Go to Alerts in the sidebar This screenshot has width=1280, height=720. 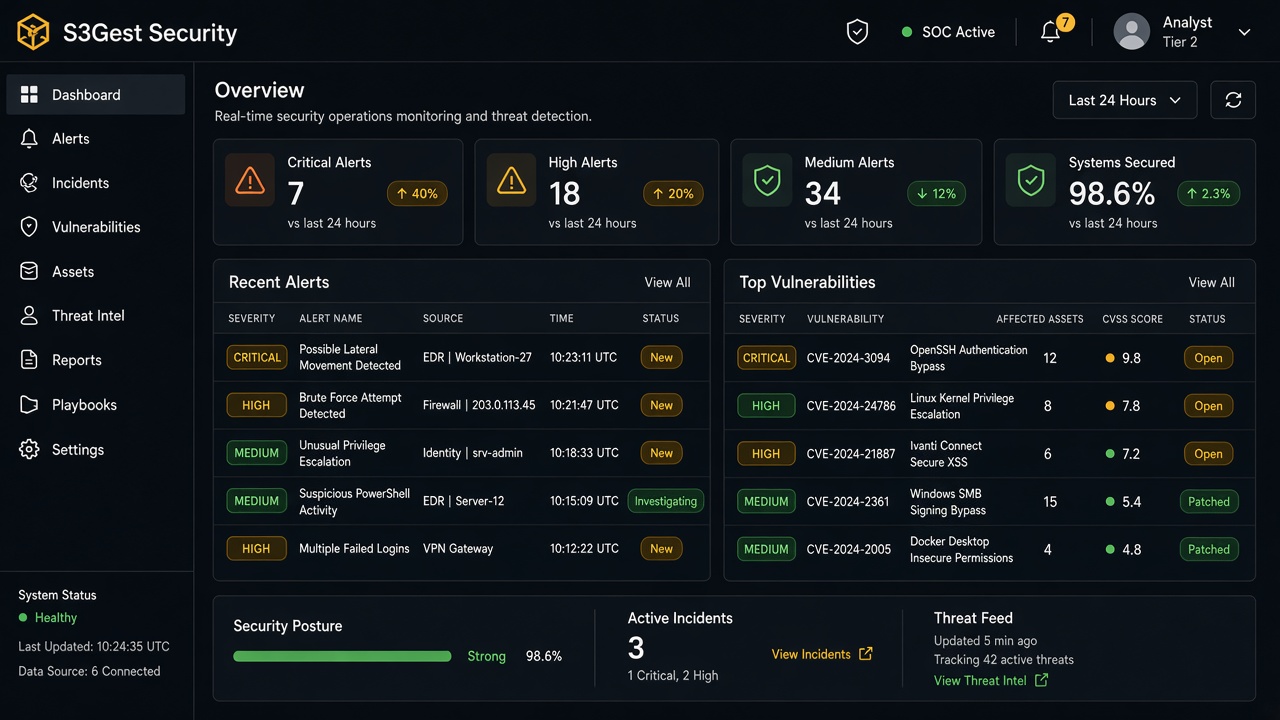(x=96, y=139)
